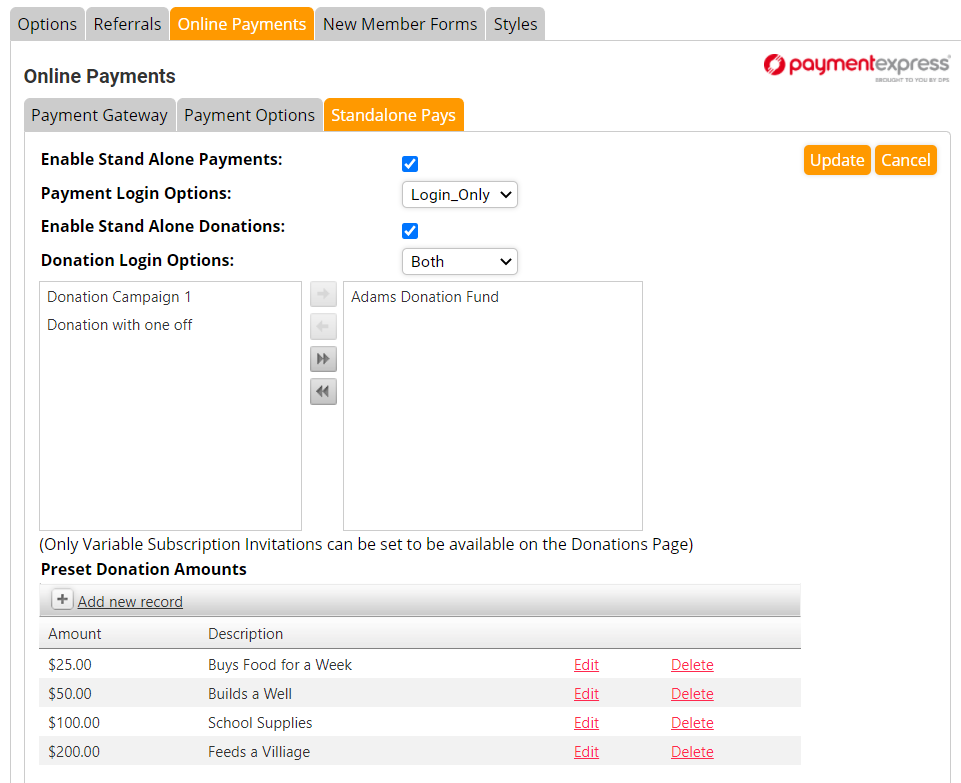Screen dimensions: 961x783
Task: Open the Payment Login Options dropdown
Action: click(459, 194)
